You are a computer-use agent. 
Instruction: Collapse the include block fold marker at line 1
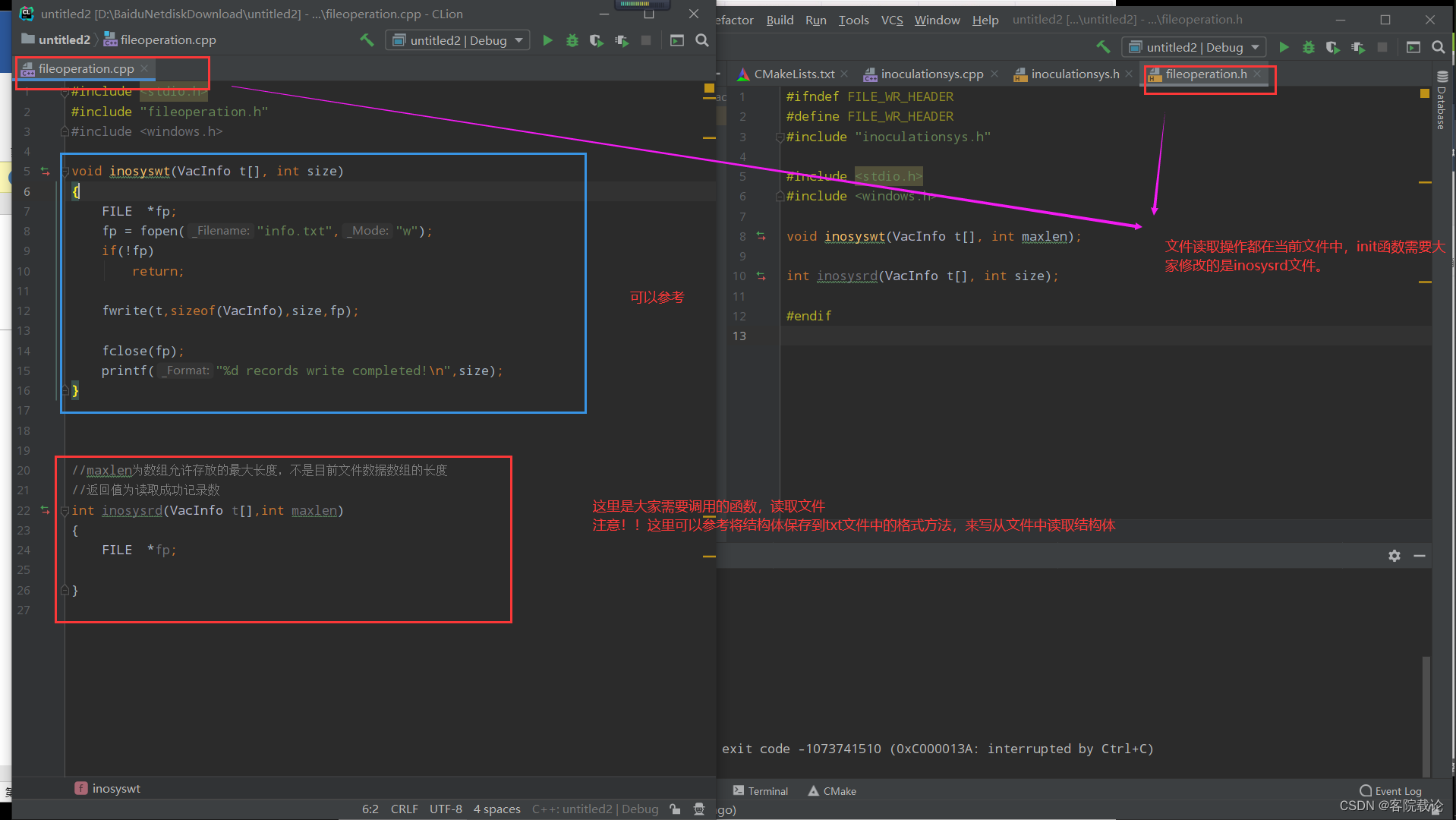tap(65, 92)
